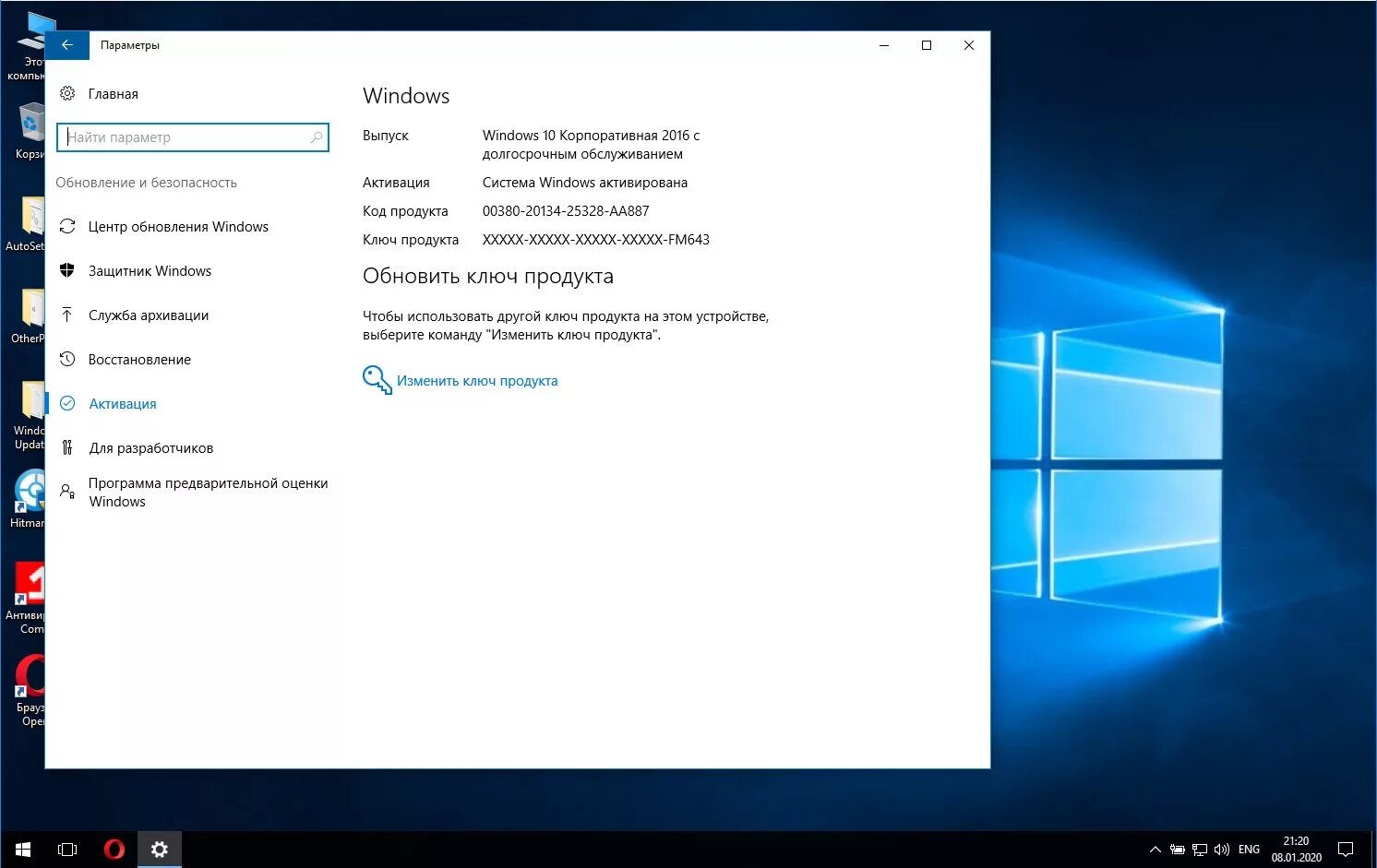Select the Для разработчиков tools icon
This screenshot has height=868, width=1377.
click(x=67, y=447)
